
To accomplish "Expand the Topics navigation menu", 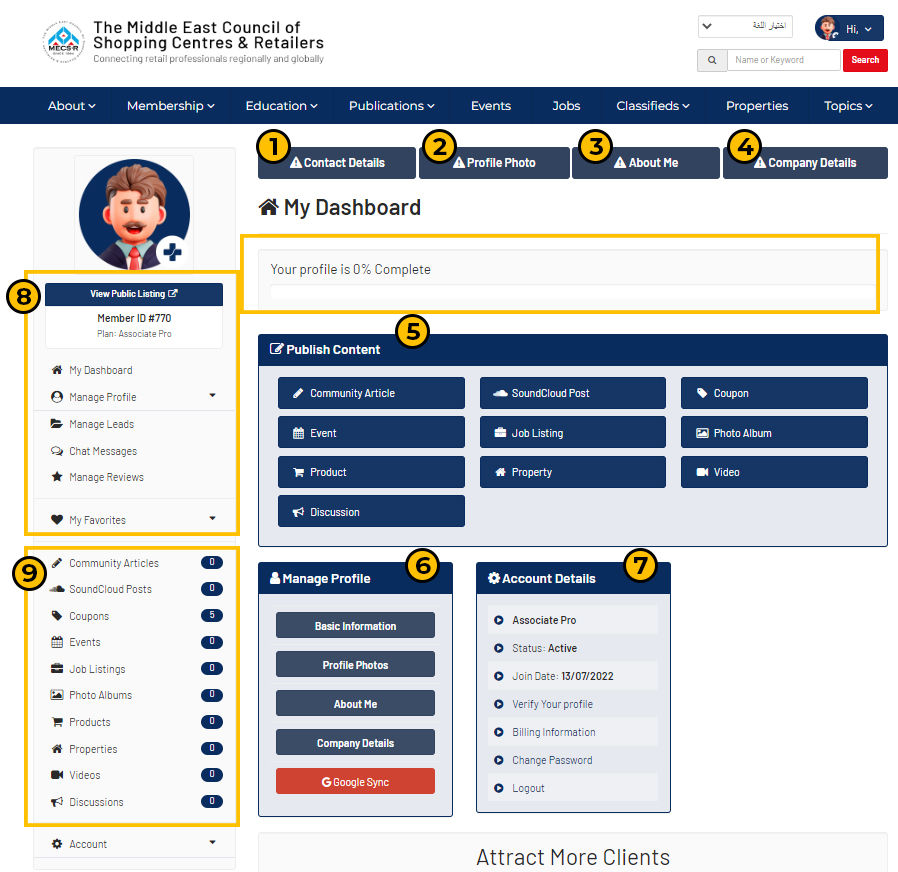I will [x=848, y=106].
